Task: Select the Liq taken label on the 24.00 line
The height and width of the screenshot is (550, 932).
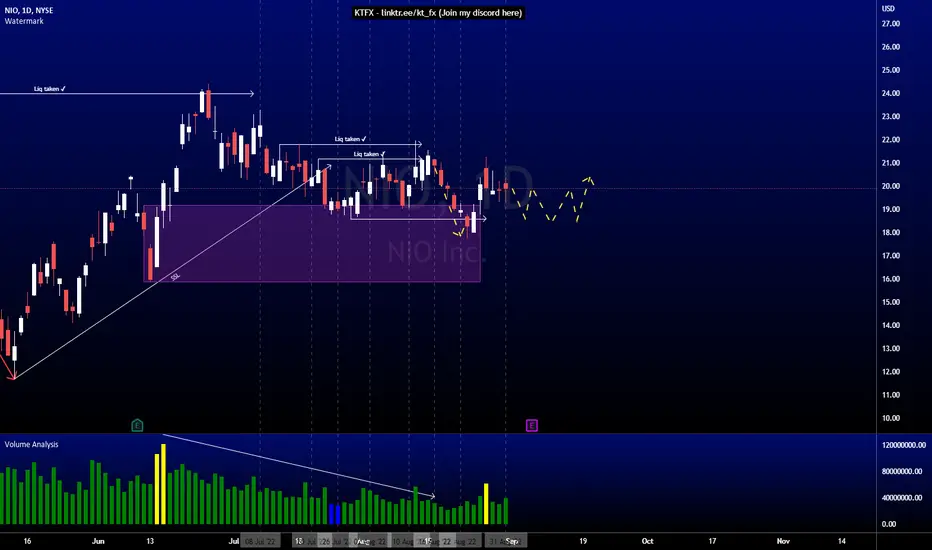Action: click(x=49, y=89)
